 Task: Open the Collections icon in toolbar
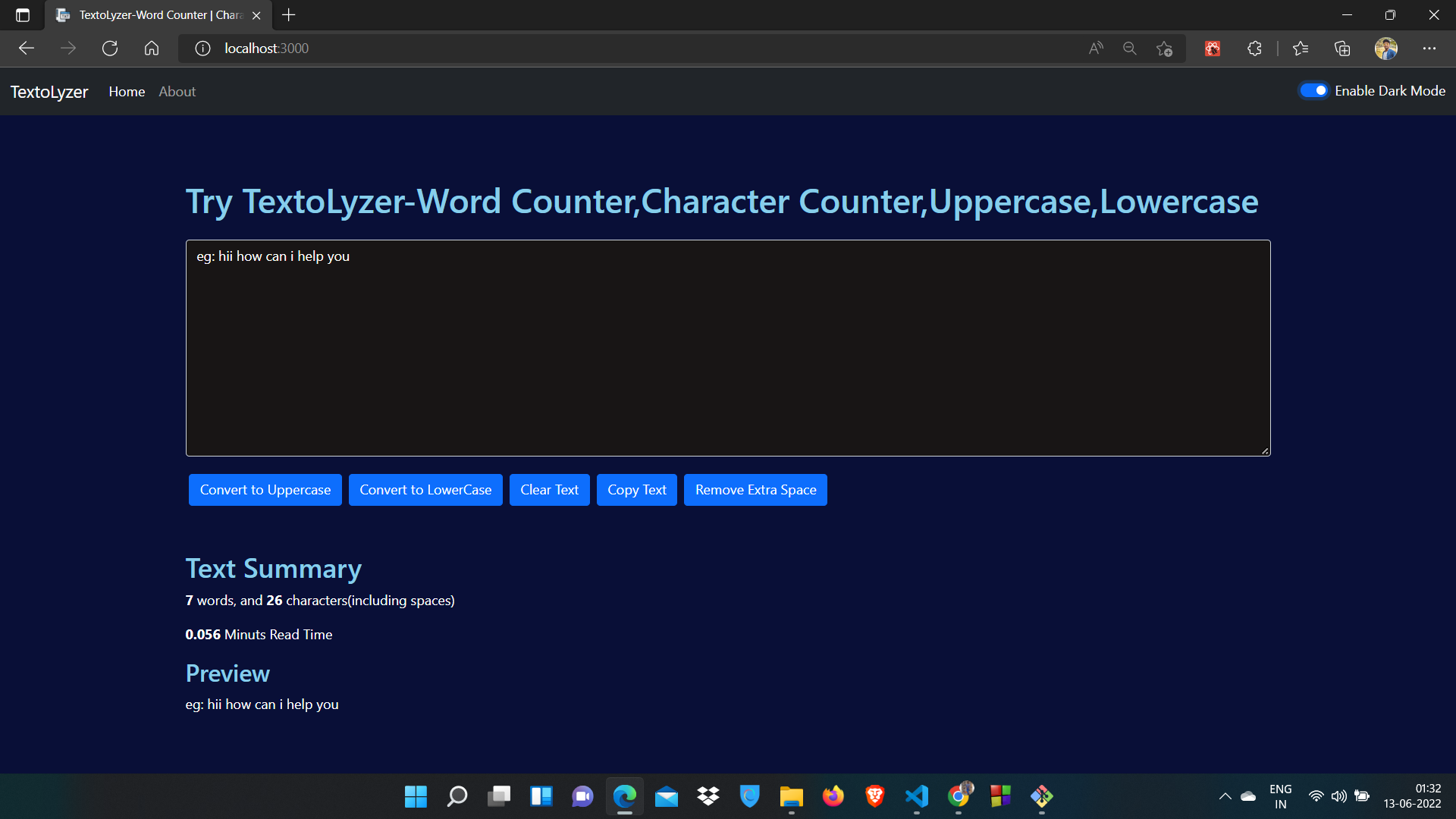coord(1342,49)
